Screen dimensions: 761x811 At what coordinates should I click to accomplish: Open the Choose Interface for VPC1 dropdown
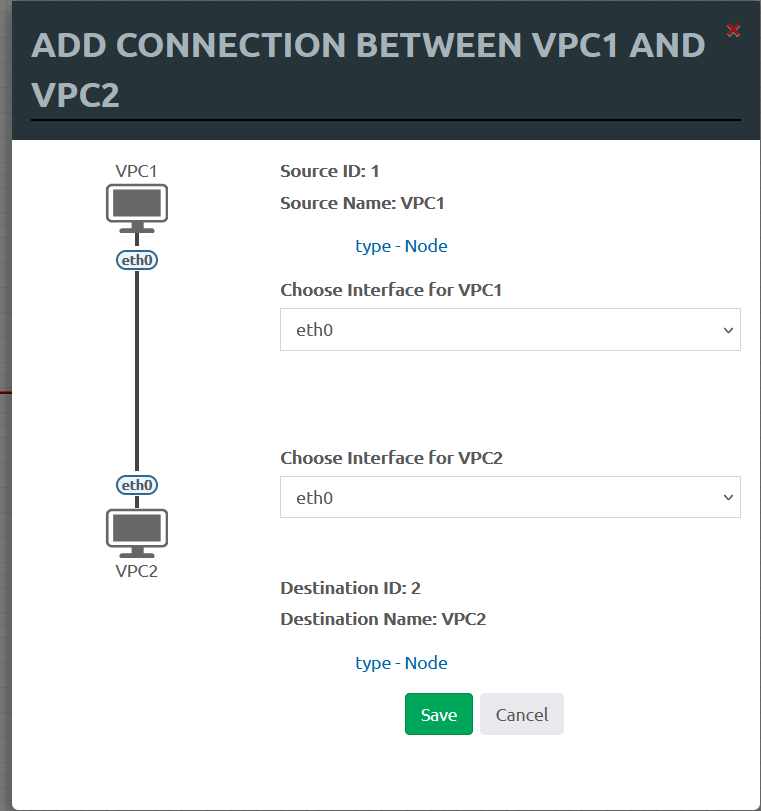510,329
